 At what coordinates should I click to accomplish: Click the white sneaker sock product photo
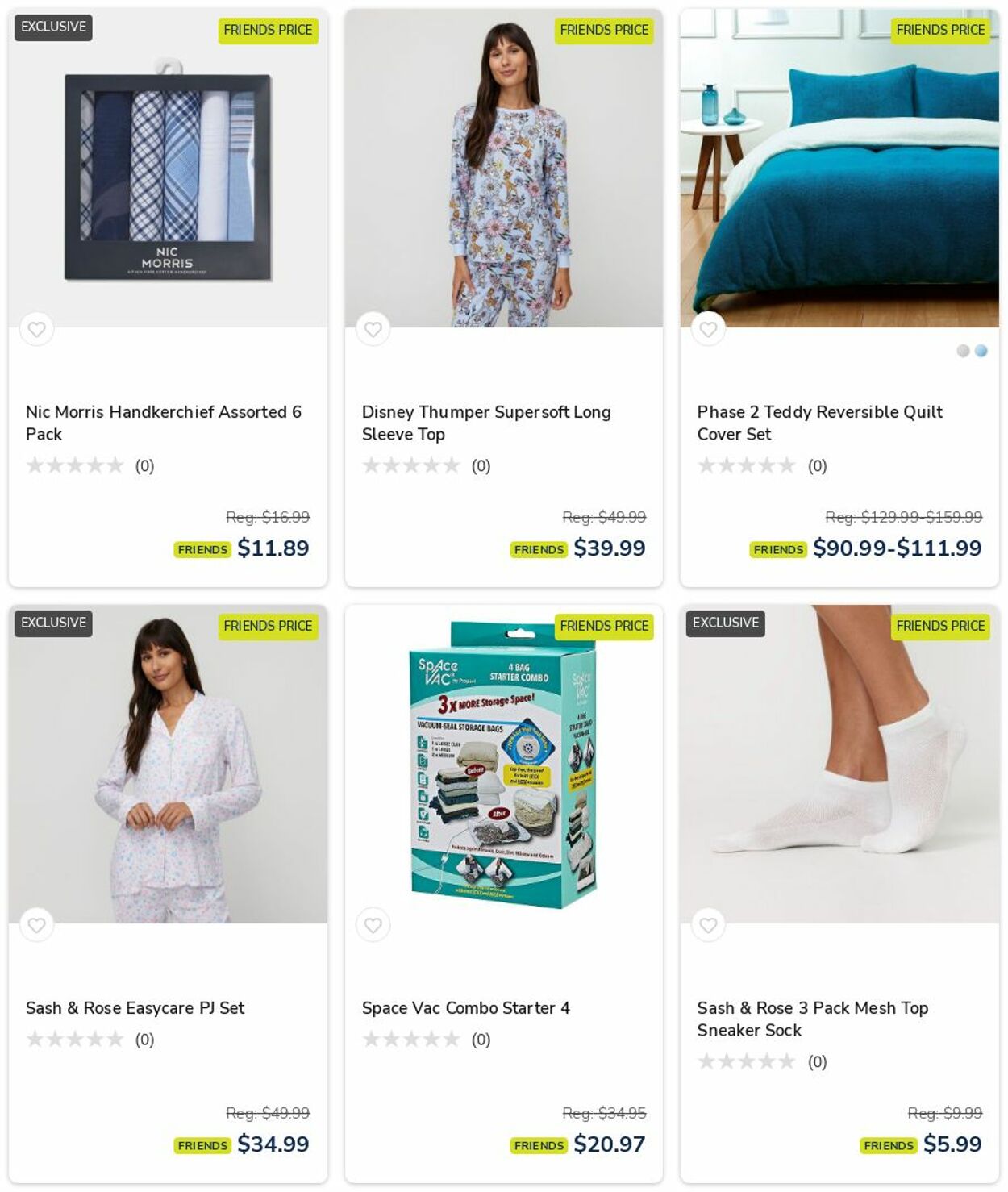coord(839,765)
